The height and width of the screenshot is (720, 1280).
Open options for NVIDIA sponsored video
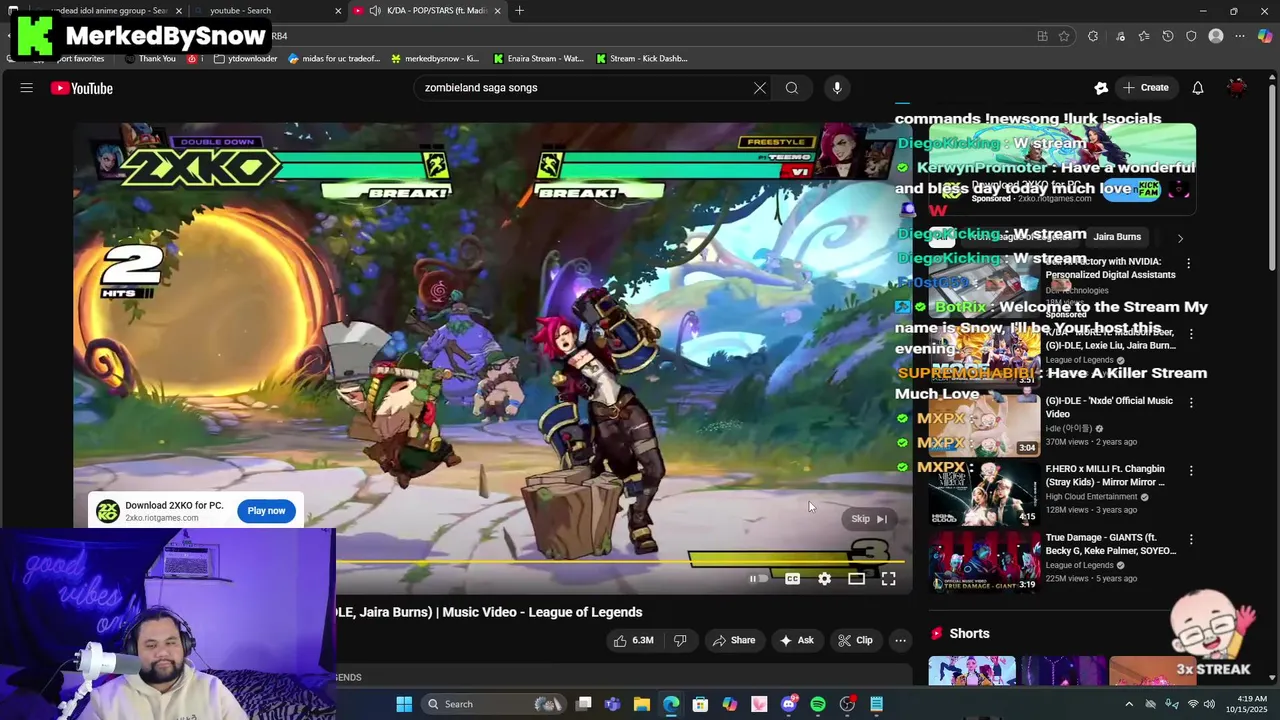click(x=1188, y=263)
